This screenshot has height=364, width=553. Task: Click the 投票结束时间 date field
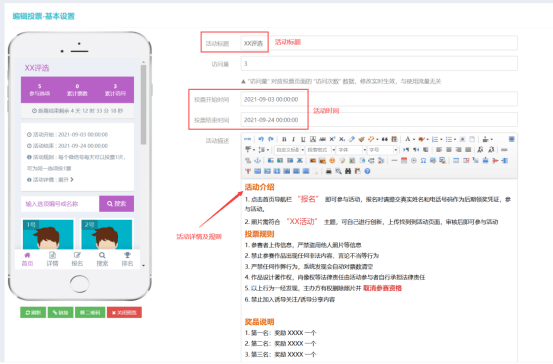[379, 120]
